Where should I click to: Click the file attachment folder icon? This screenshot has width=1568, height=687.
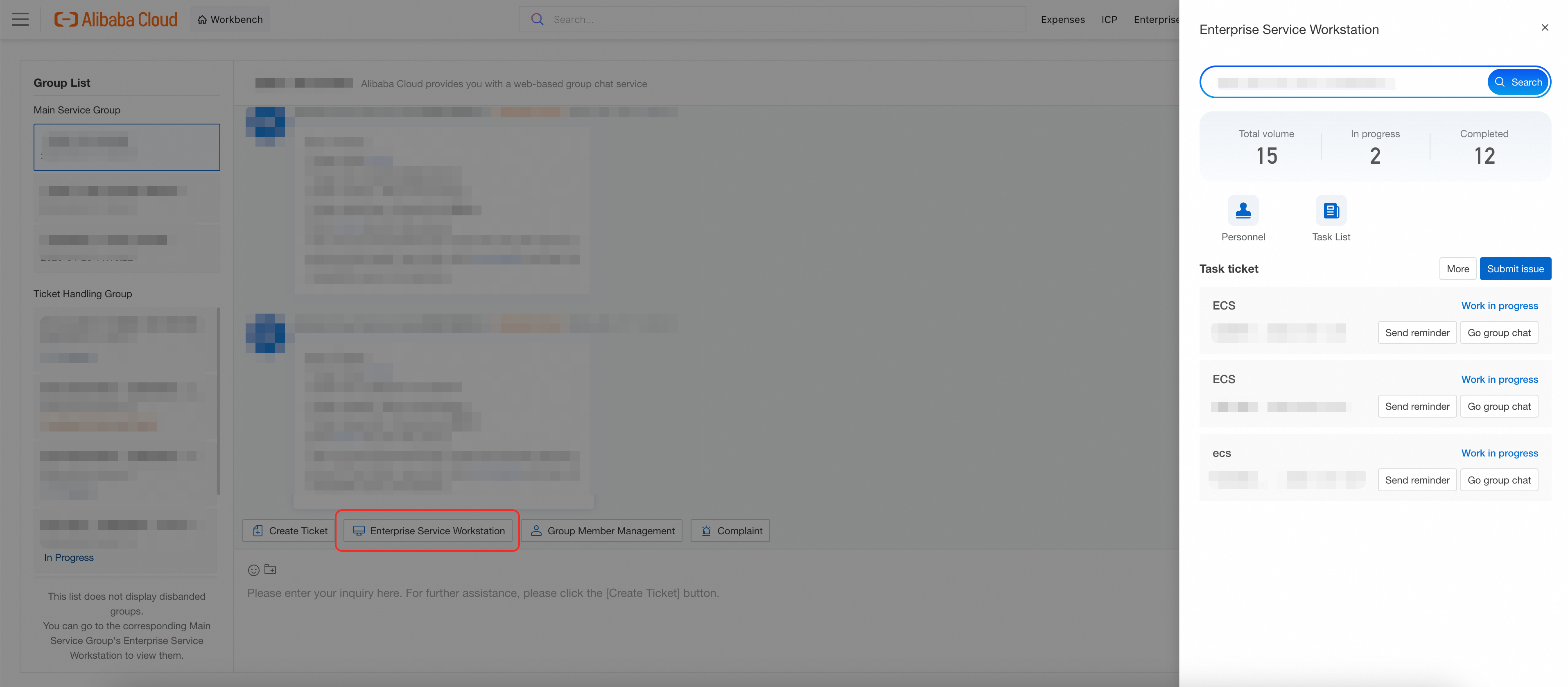tap(270, 569)
